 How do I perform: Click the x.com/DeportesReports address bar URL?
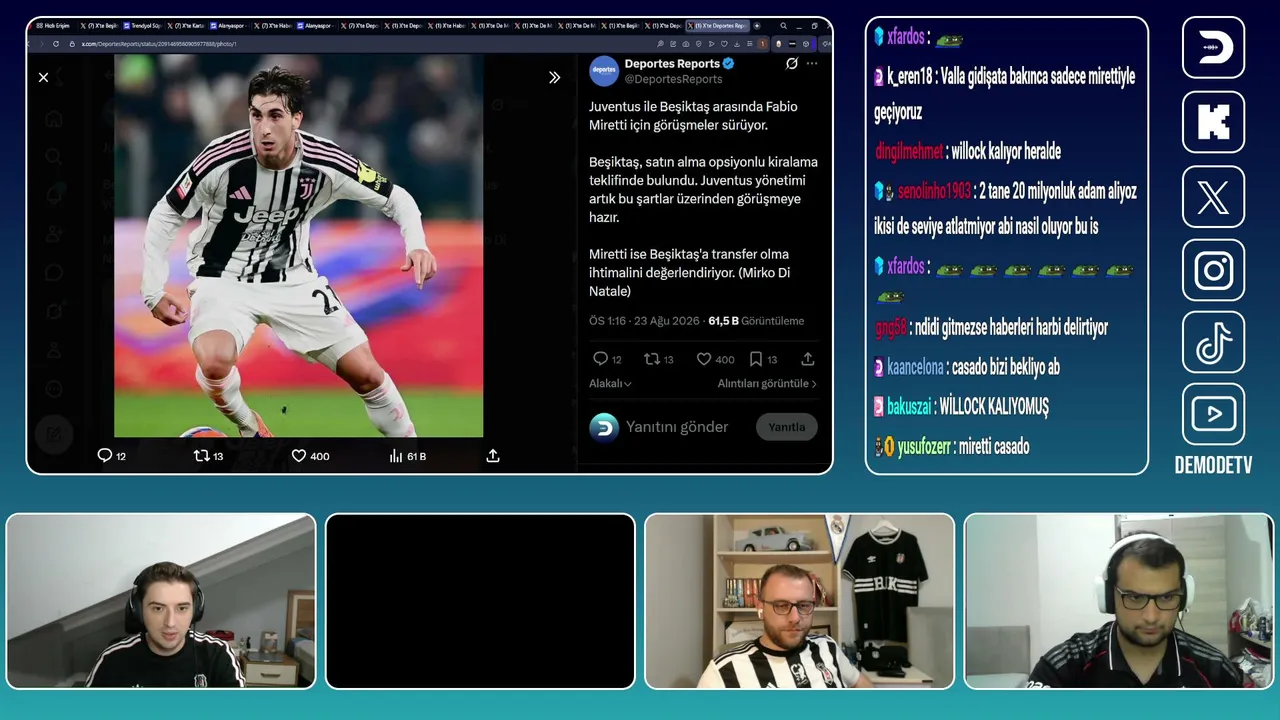[x=160, y=44]
